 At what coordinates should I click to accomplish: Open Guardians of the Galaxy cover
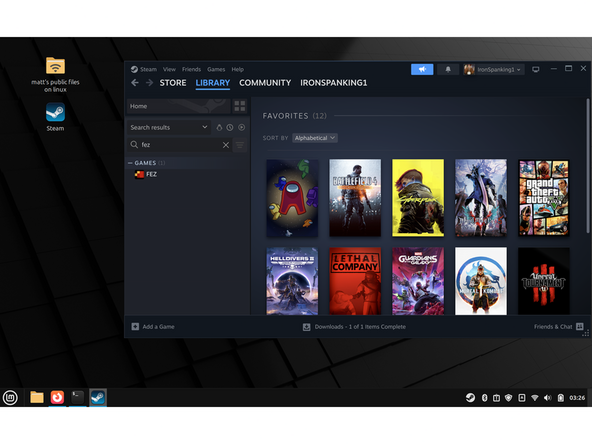(418, 281)
